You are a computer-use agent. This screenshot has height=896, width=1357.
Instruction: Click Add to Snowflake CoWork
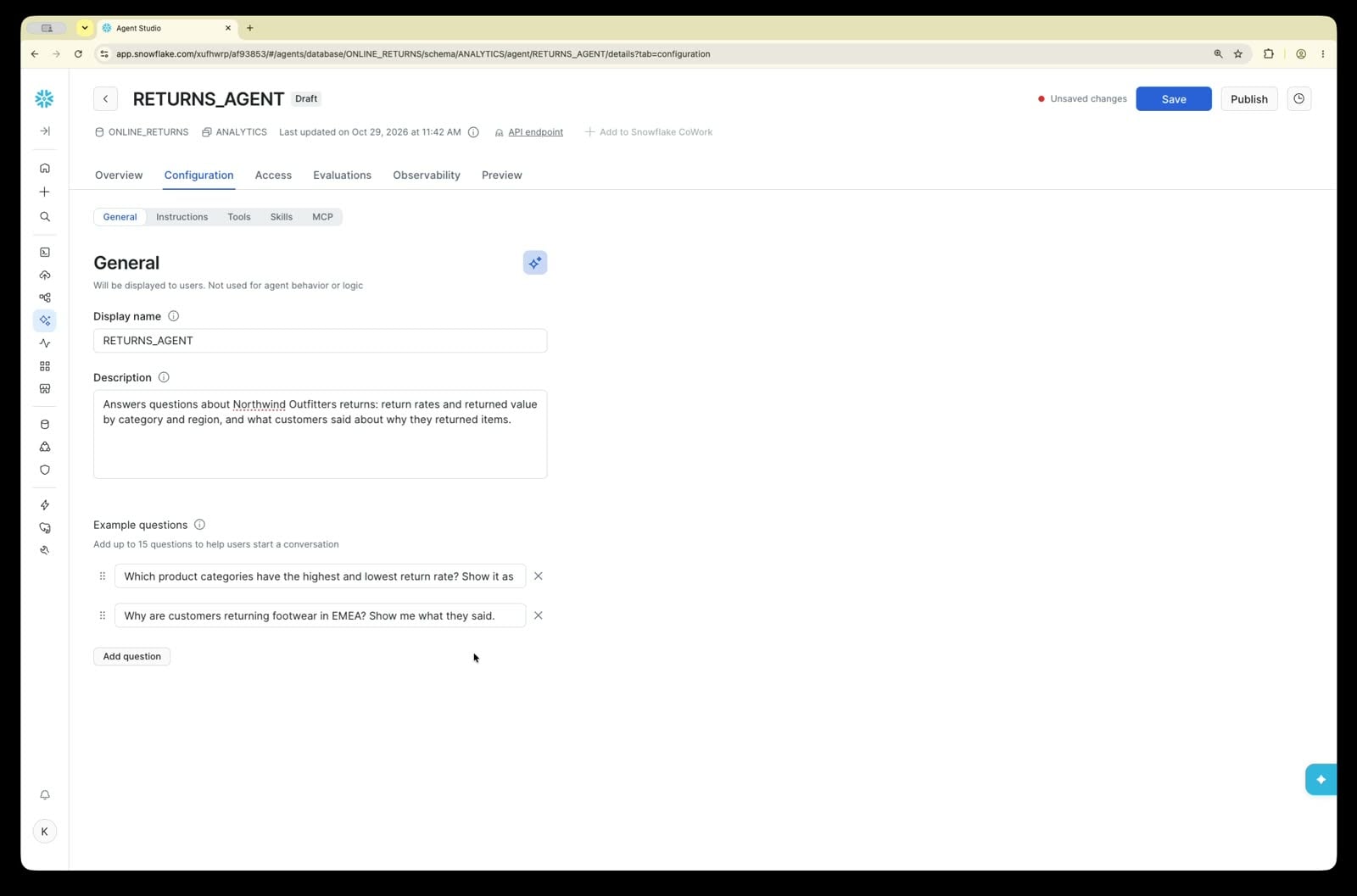[649, 132]
